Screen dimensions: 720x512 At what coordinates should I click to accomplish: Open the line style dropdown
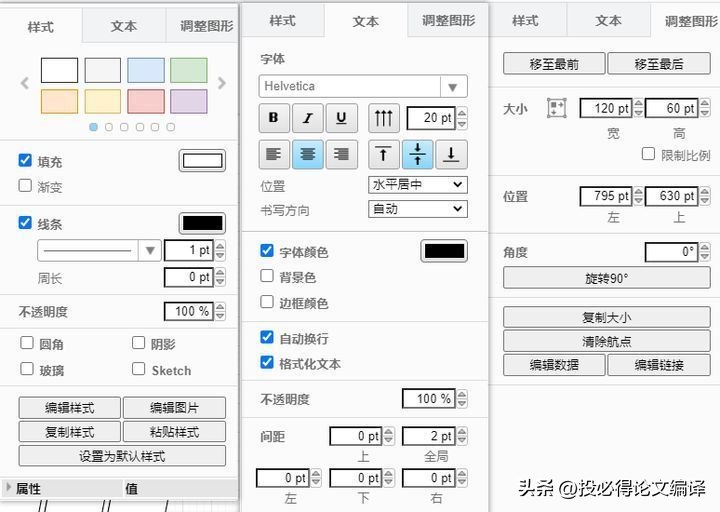99,251
